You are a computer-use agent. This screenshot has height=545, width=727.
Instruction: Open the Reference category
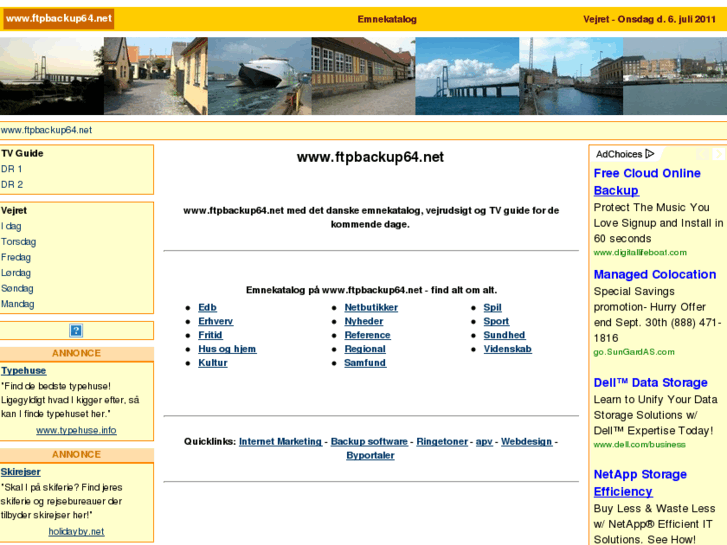tap(367, 335)
